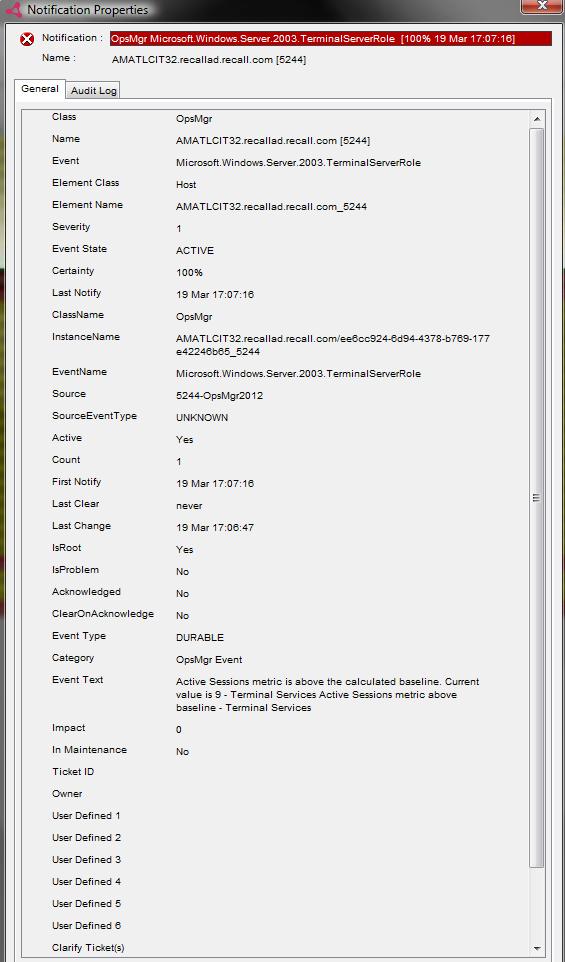Click the Element Name value AMATLCIT32.recallad.recall.com_5244
565x962 pixels.
coord(271,207)
